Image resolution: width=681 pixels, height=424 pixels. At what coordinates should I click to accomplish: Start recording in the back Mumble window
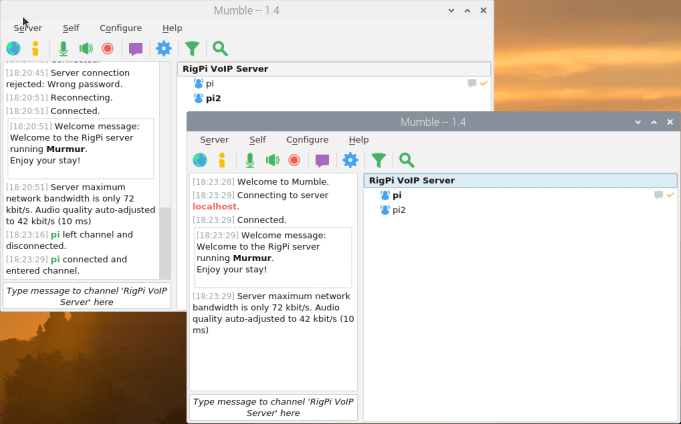(x=108, y=48)
